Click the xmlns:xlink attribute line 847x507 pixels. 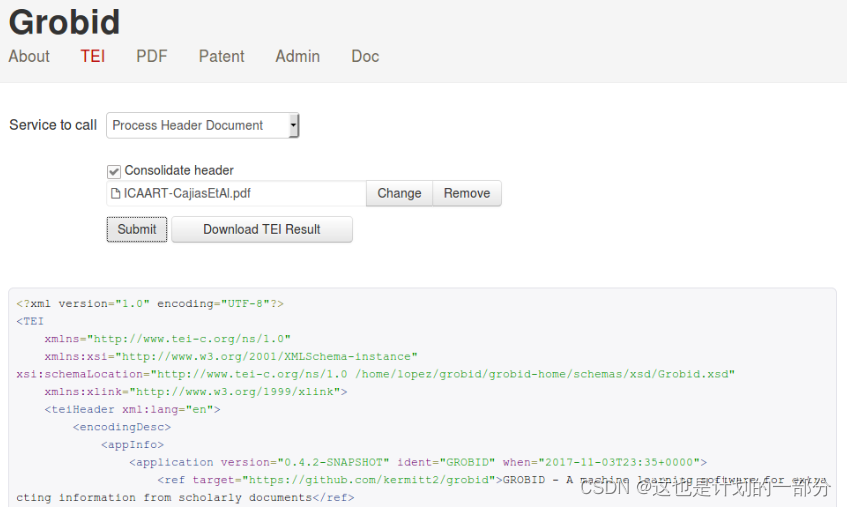(196, 391)
